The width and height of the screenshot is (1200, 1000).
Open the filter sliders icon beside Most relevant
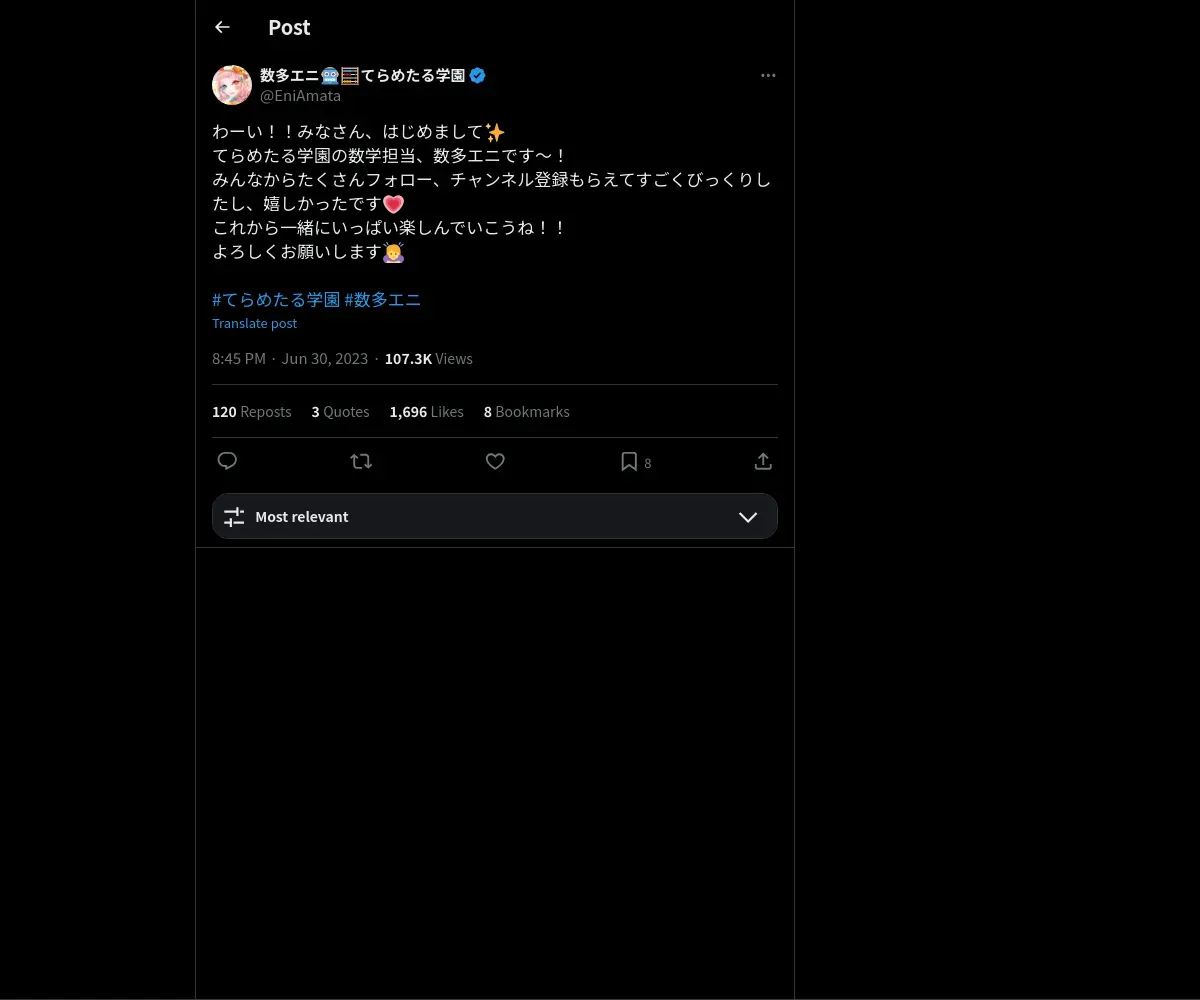(234, 517)
